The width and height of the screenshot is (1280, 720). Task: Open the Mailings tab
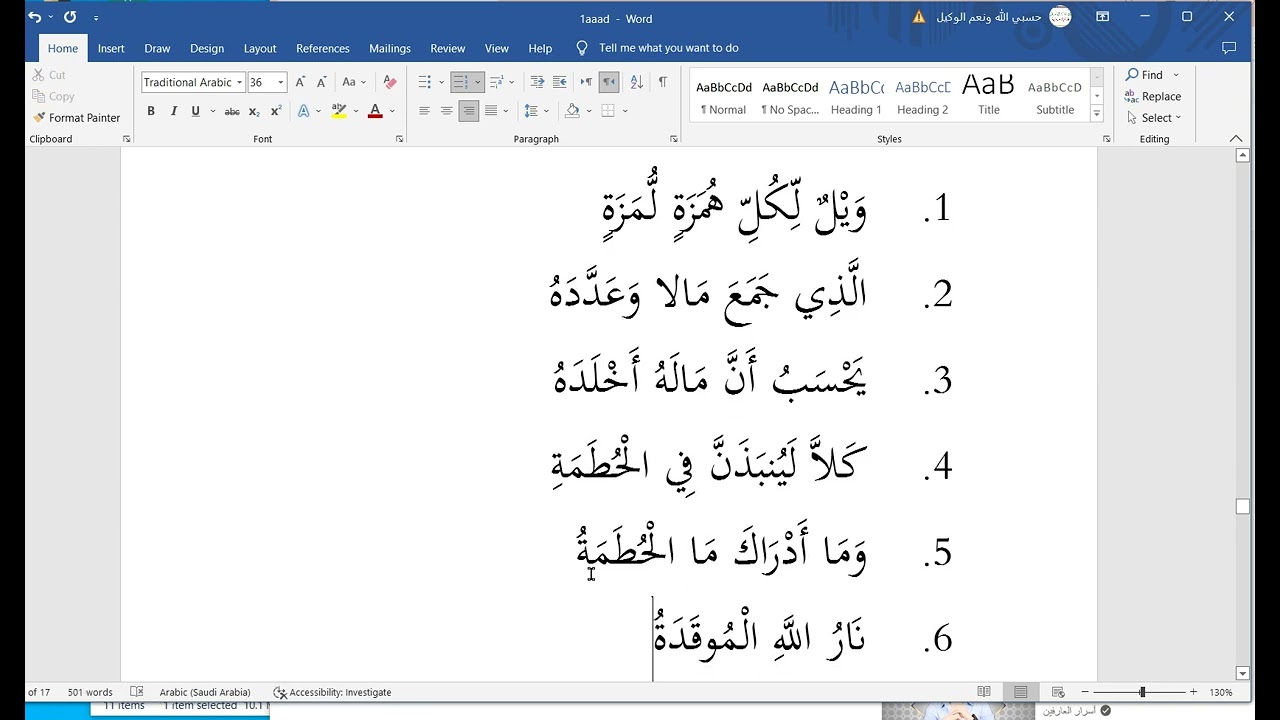[390, 48]
